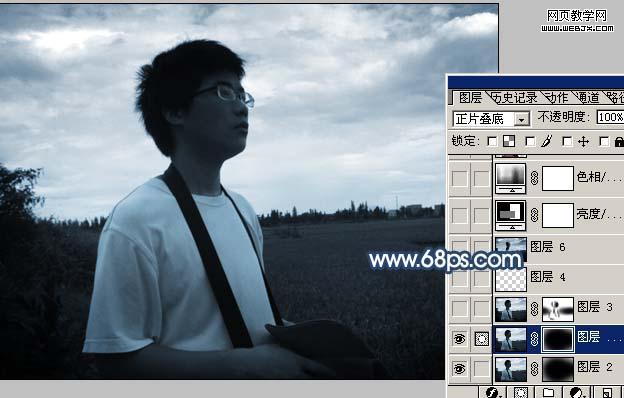Screen dimensions: 624x398
Task: Click the chain link icon on the 亮度 layer
Action: (x=534, y=215)
